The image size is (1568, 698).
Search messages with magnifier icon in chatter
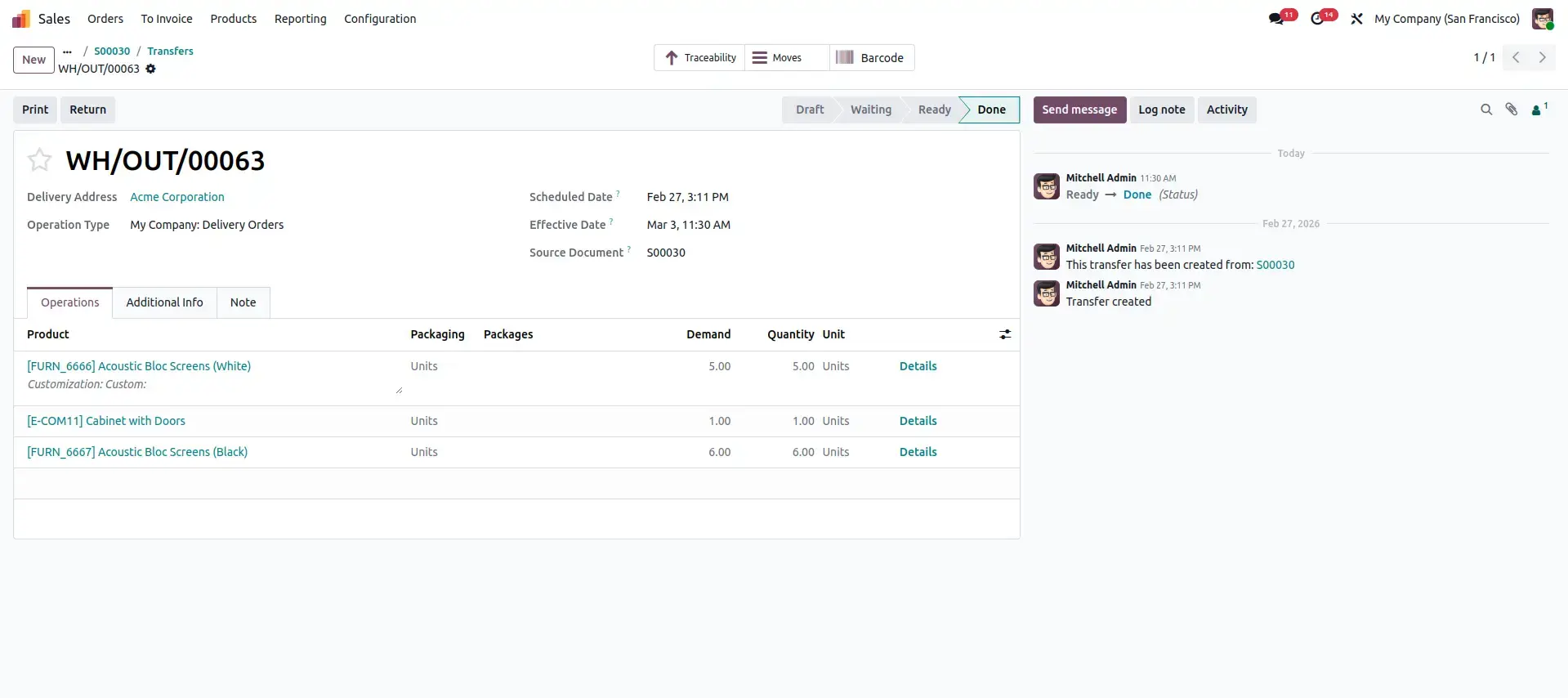[1486, 110]
